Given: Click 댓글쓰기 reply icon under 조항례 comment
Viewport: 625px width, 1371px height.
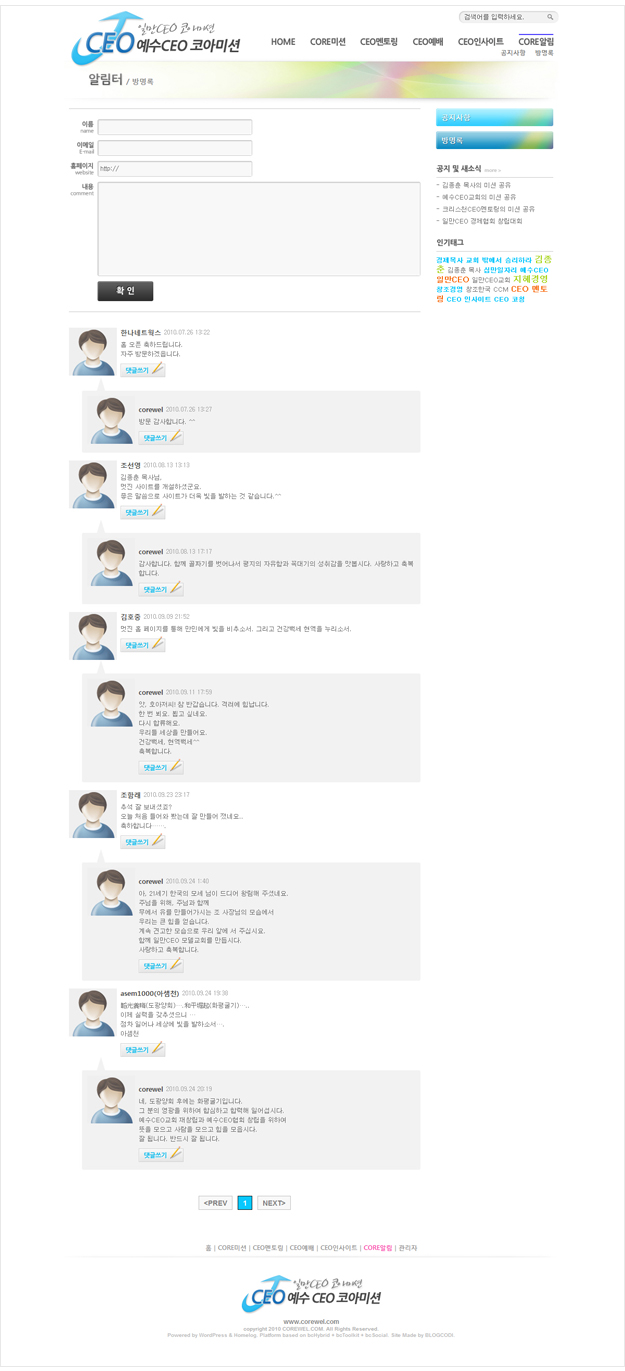Looking at the screenshot, I should point(142,842).
